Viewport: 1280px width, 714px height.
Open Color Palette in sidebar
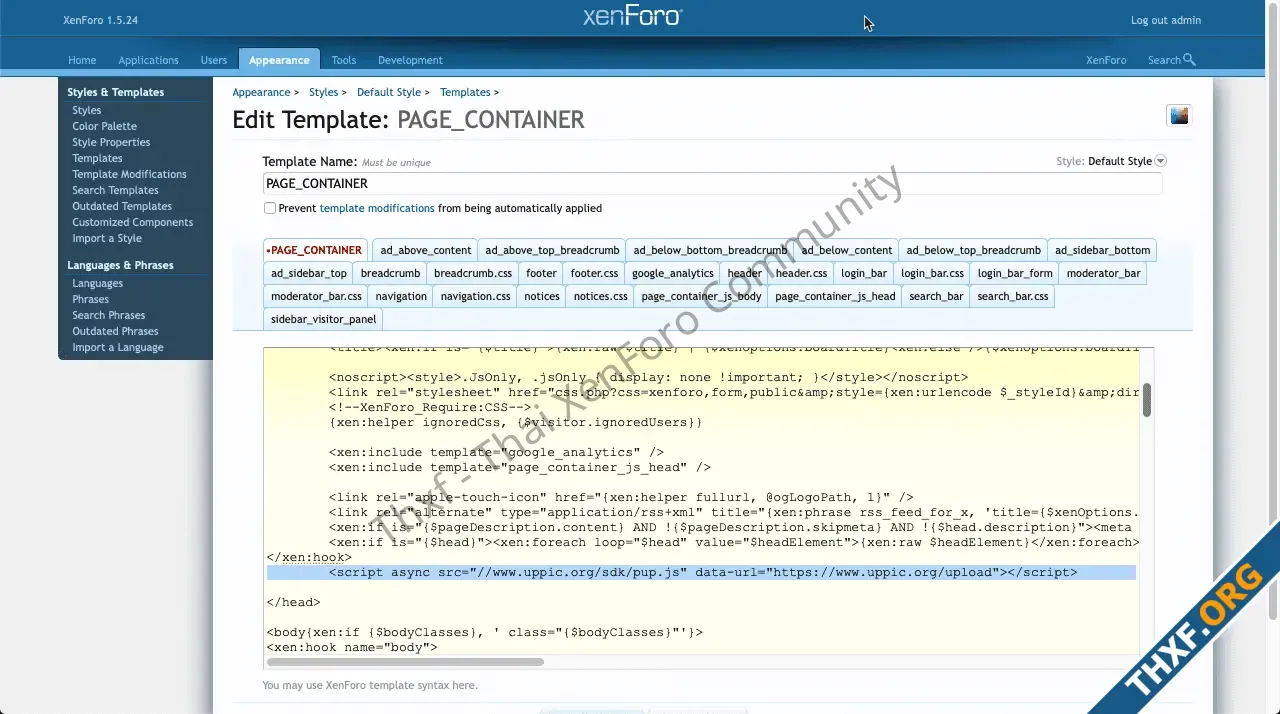click(104, 126)
